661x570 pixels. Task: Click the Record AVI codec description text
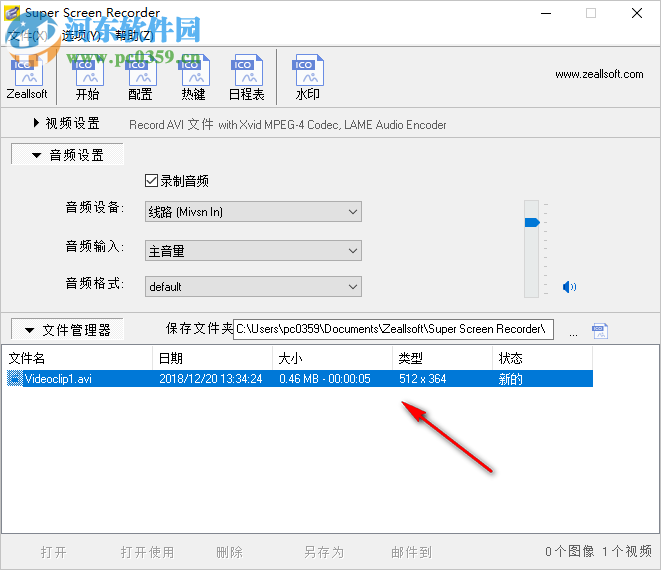pos(288,125)
